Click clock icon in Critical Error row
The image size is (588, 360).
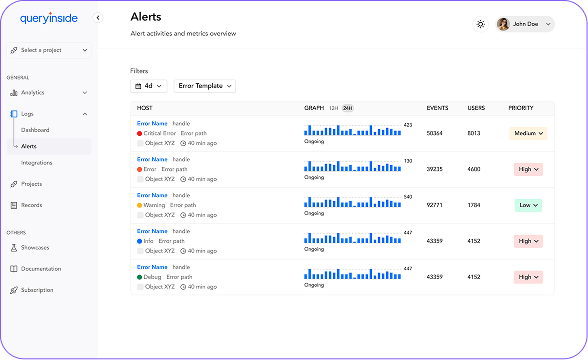[x=183, y=143]
